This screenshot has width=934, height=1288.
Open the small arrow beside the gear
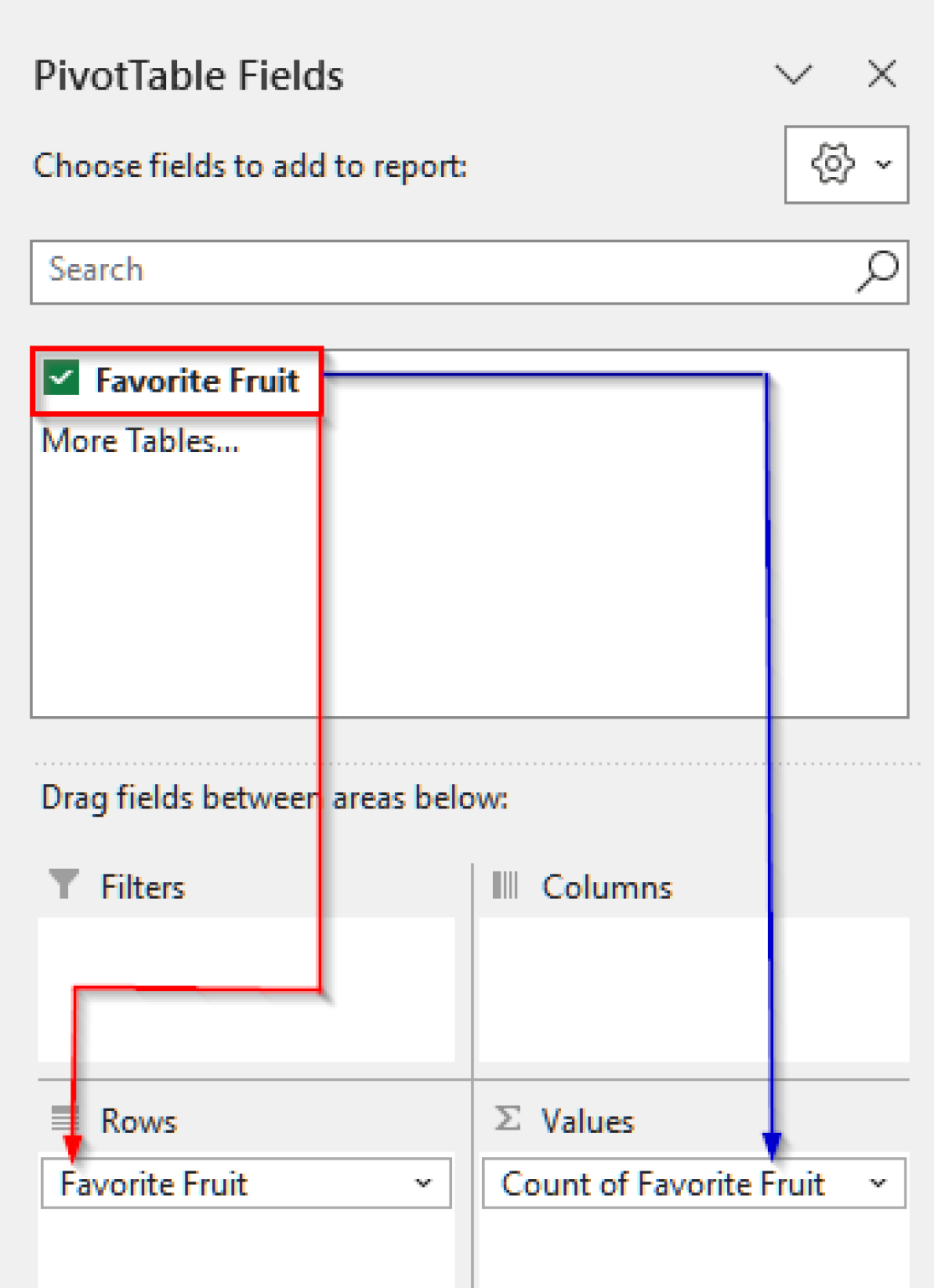point(884,164)
